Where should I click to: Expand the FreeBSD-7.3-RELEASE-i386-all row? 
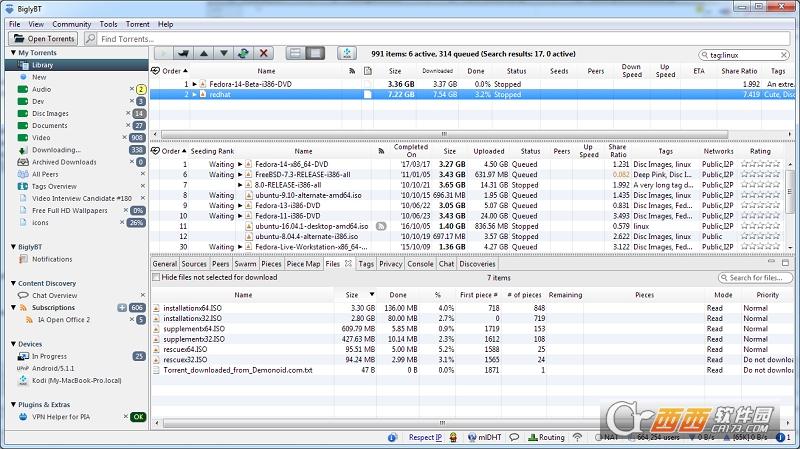[x=240, y=174]
